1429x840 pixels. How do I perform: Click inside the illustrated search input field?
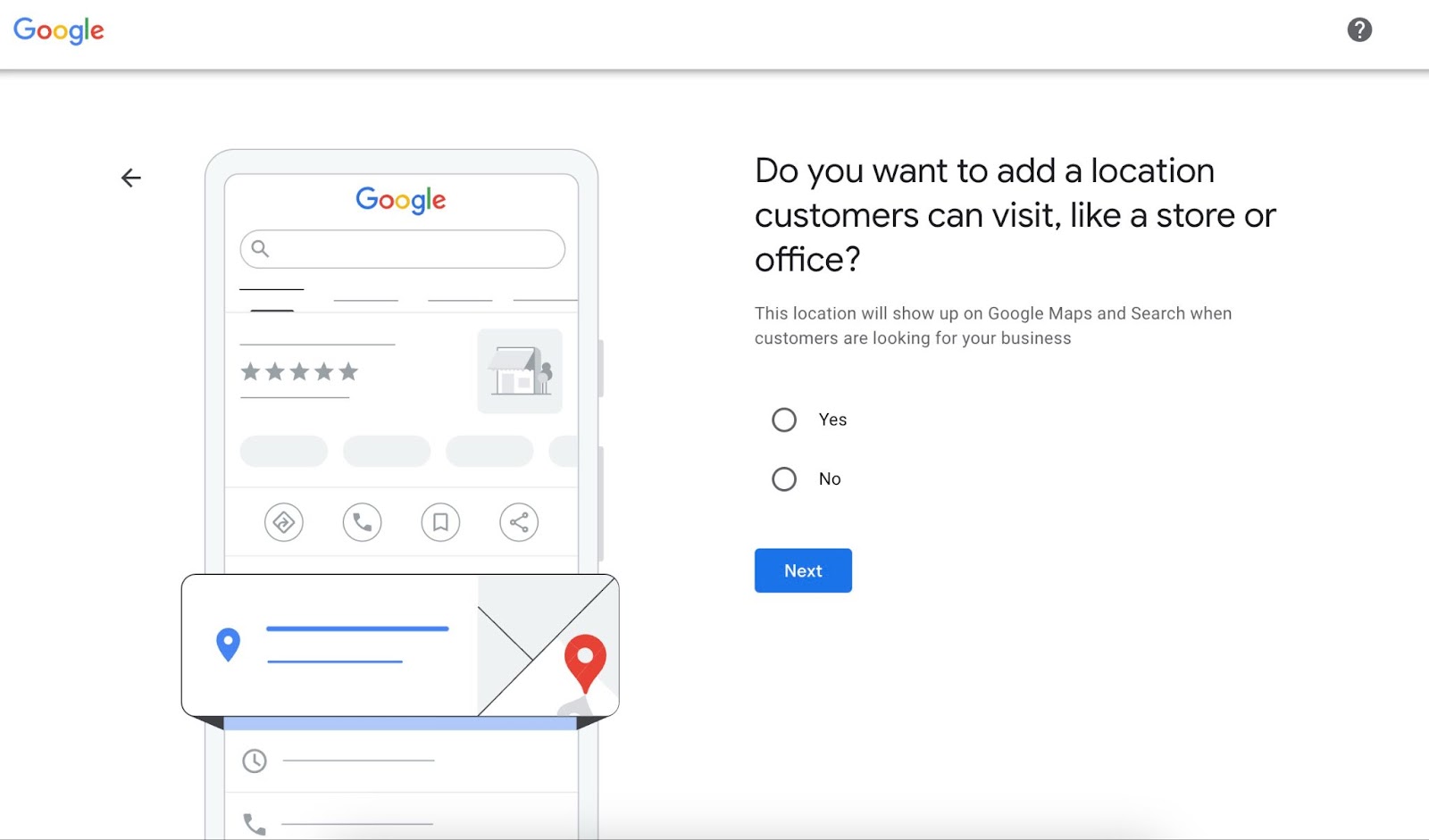tap(402, 249)
